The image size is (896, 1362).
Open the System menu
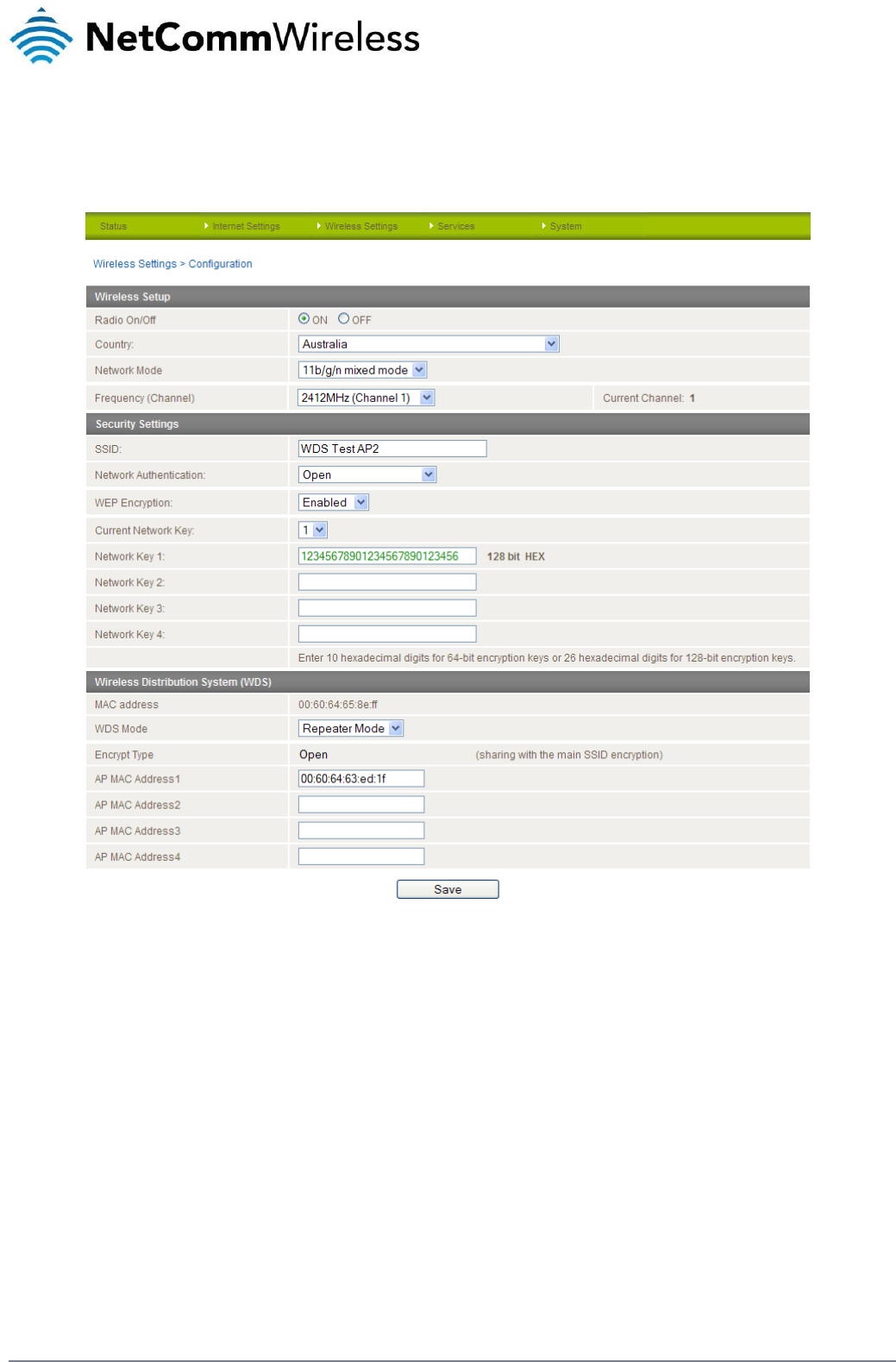(565, 226)
